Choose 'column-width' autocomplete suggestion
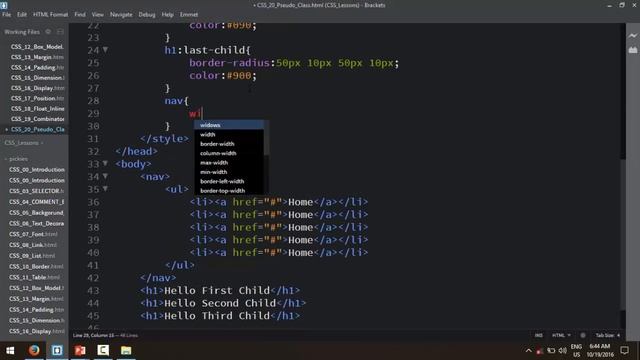640x360 pixels. click(x=229, y=153)
